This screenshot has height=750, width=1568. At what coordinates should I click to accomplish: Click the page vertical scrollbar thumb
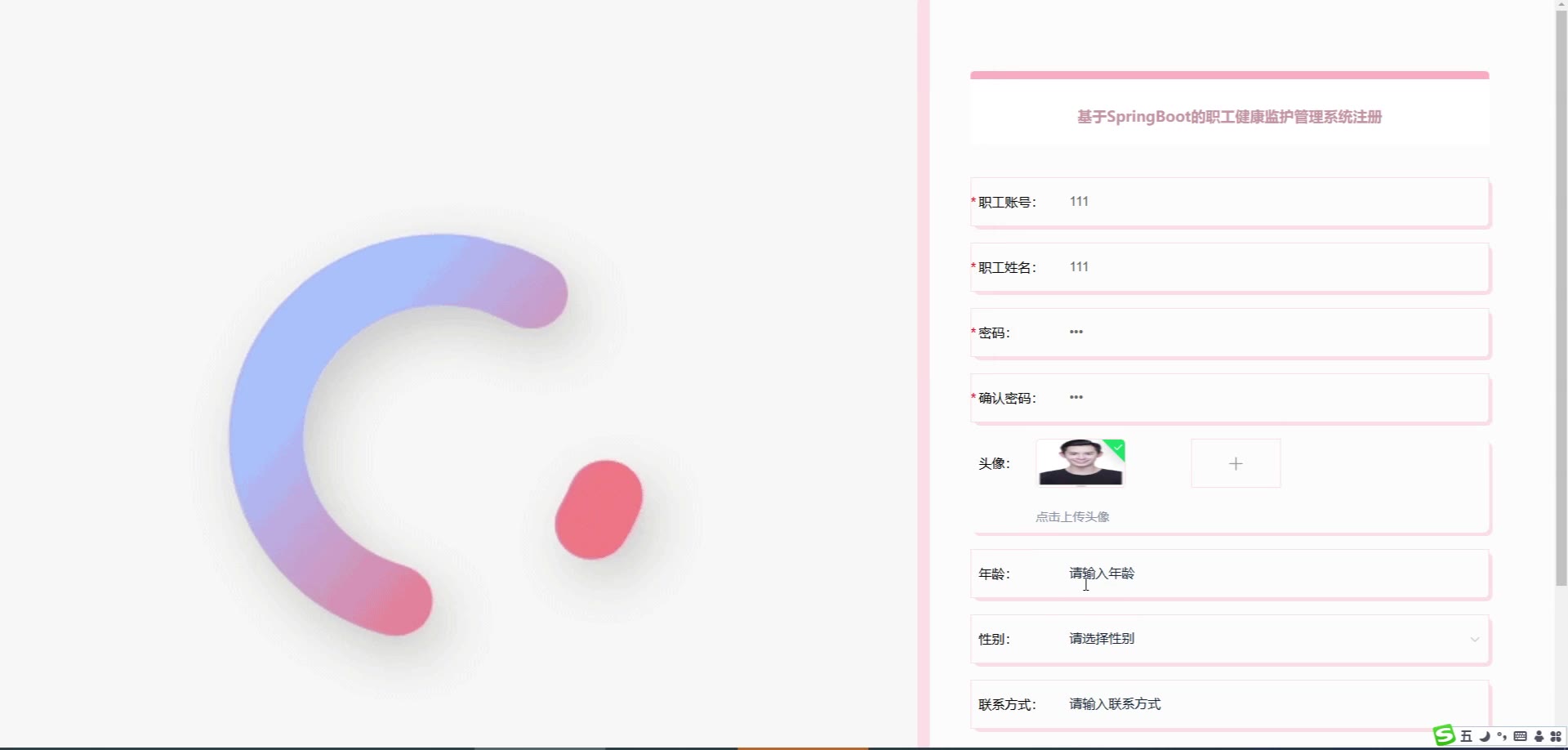1561,294
